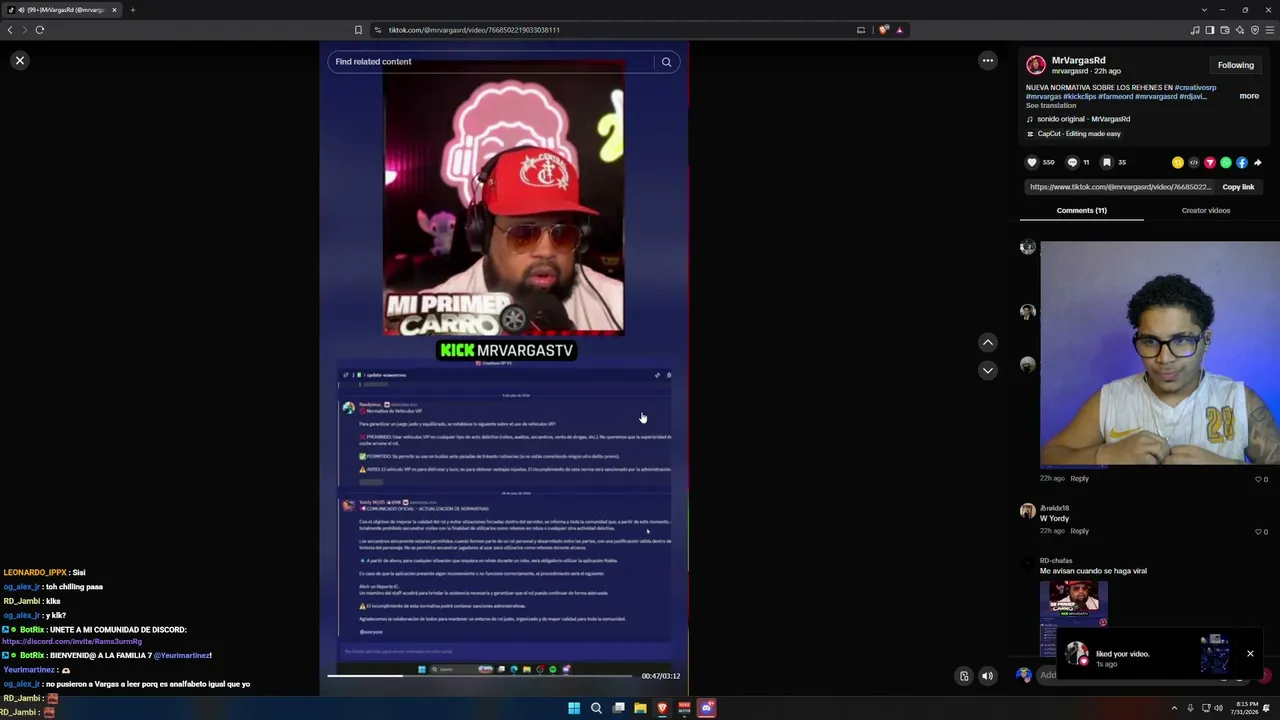The width and height of the screenshot is (1280, 720).
Task: Expand the tab search dropdown arrow
Action: click(x=1204, y=10)
